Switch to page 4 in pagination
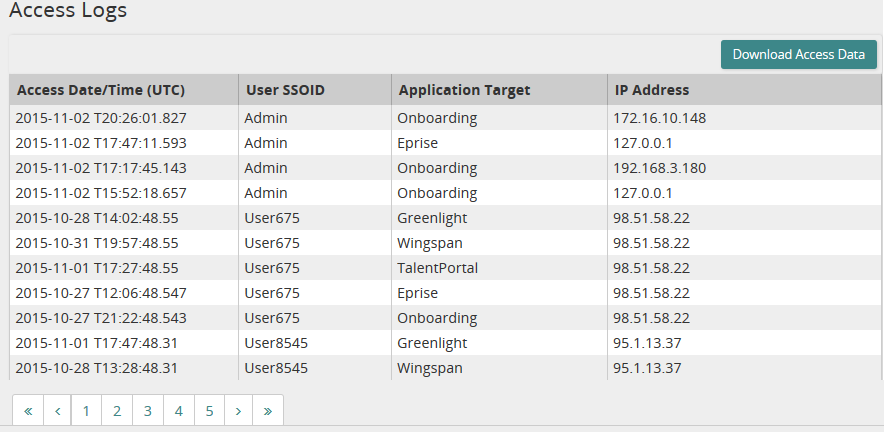This screenshot has width=884, height=432. pyautogui.click(x=178, y=410)
